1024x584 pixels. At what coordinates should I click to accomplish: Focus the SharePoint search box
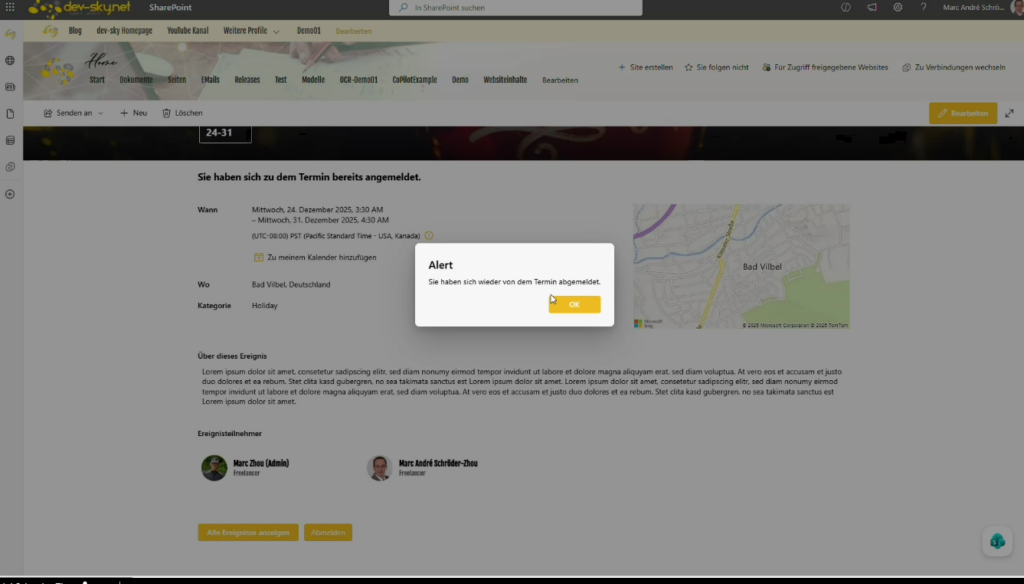(515, 8)
